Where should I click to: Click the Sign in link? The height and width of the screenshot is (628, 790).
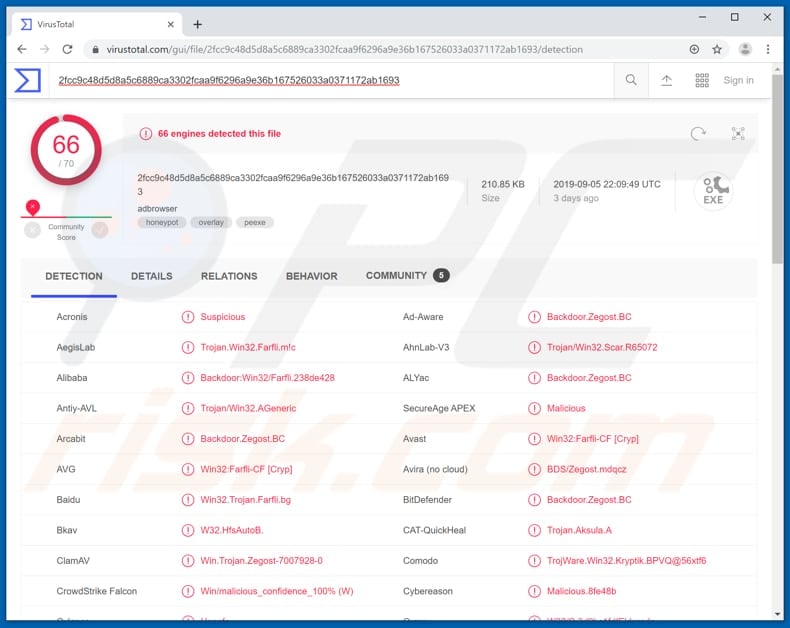click(739, 80)
